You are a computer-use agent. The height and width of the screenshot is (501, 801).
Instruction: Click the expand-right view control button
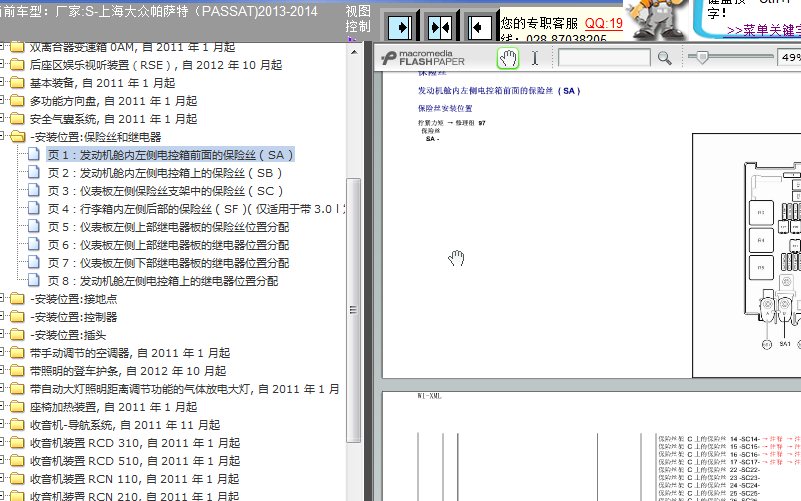pyautogui.click(x=400, y=27)
